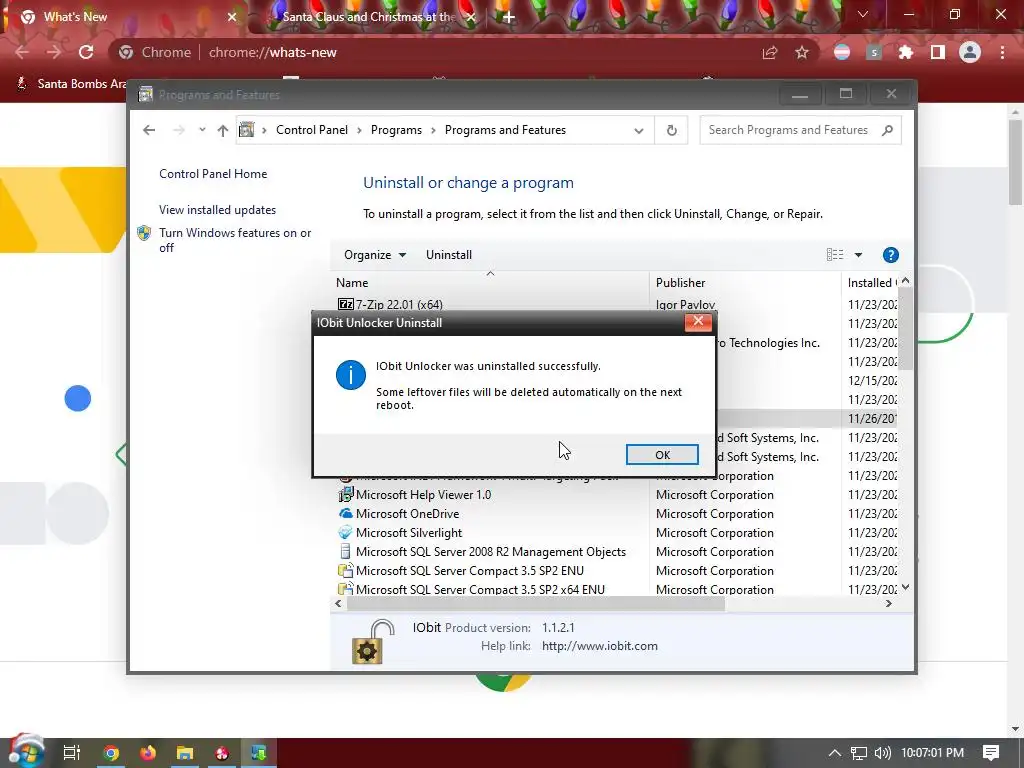
Task: Open View installed updates link
Action: click(217, 210)
